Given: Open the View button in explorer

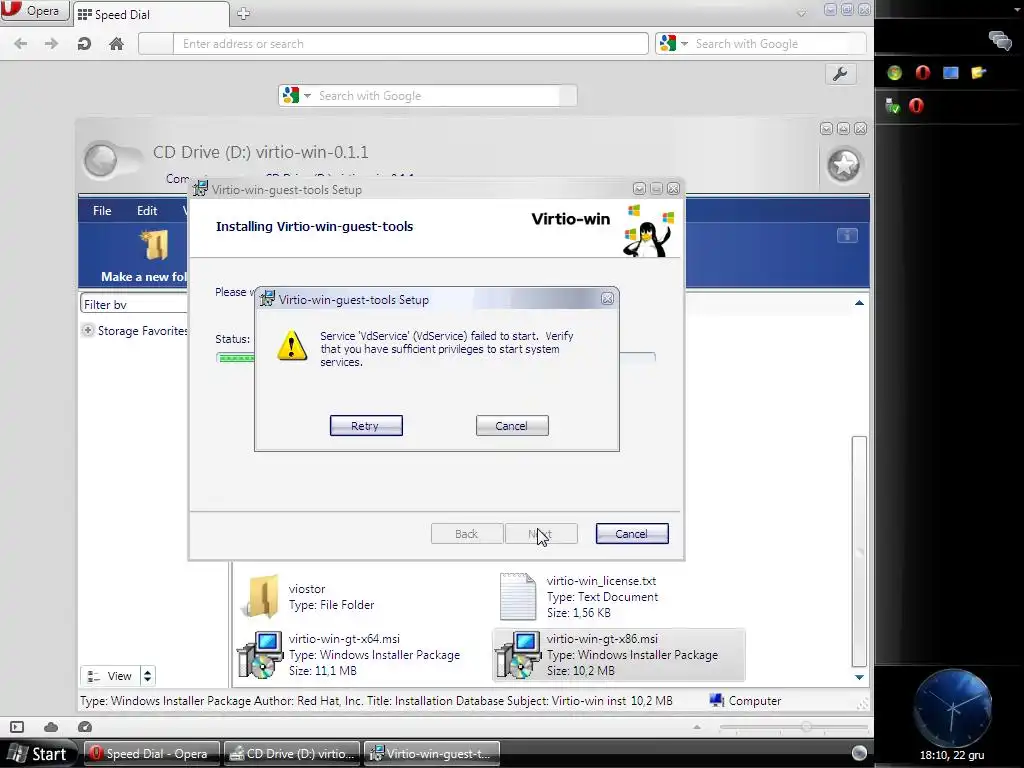Looking at the screenshot, I should click(110, 676).
